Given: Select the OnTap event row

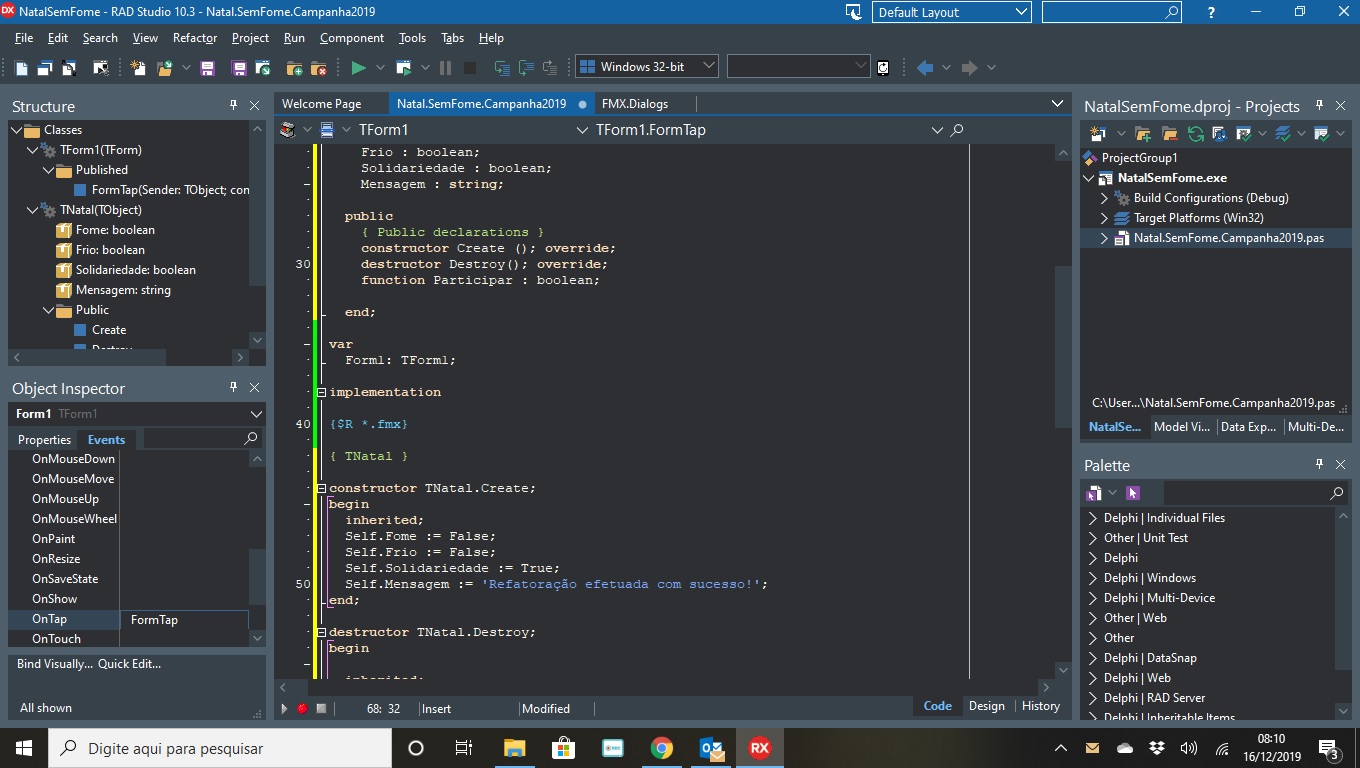Looking at the screenshot, I should click(128, 619).
